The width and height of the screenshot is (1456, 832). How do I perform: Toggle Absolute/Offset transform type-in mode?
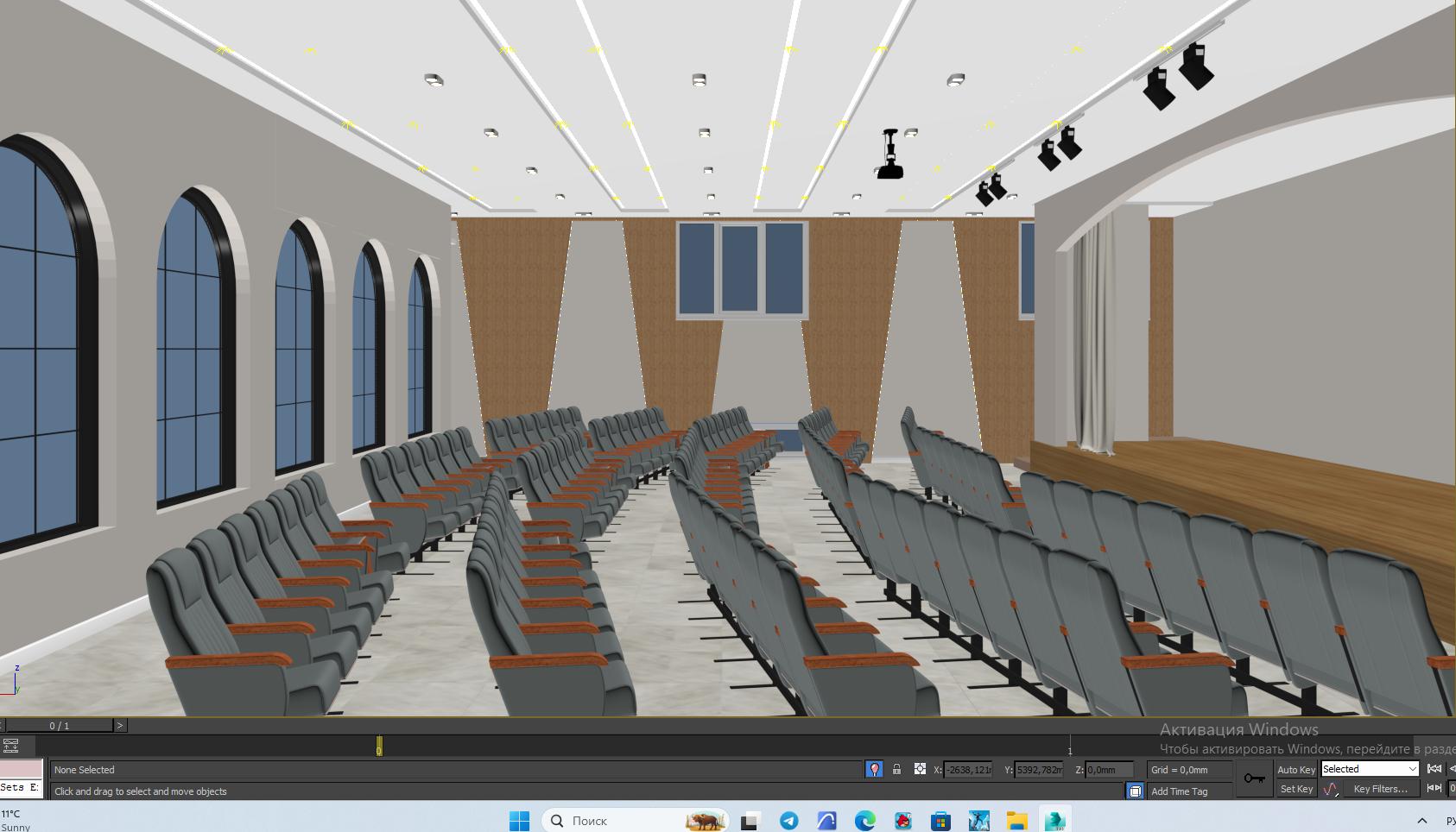point(920,769)
